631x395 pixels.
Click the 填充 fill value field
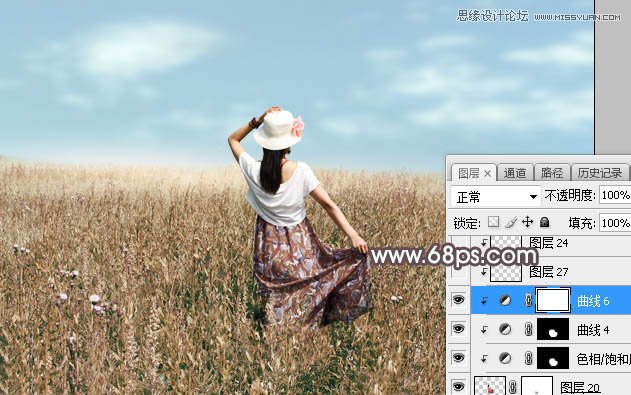coord(615,222)
